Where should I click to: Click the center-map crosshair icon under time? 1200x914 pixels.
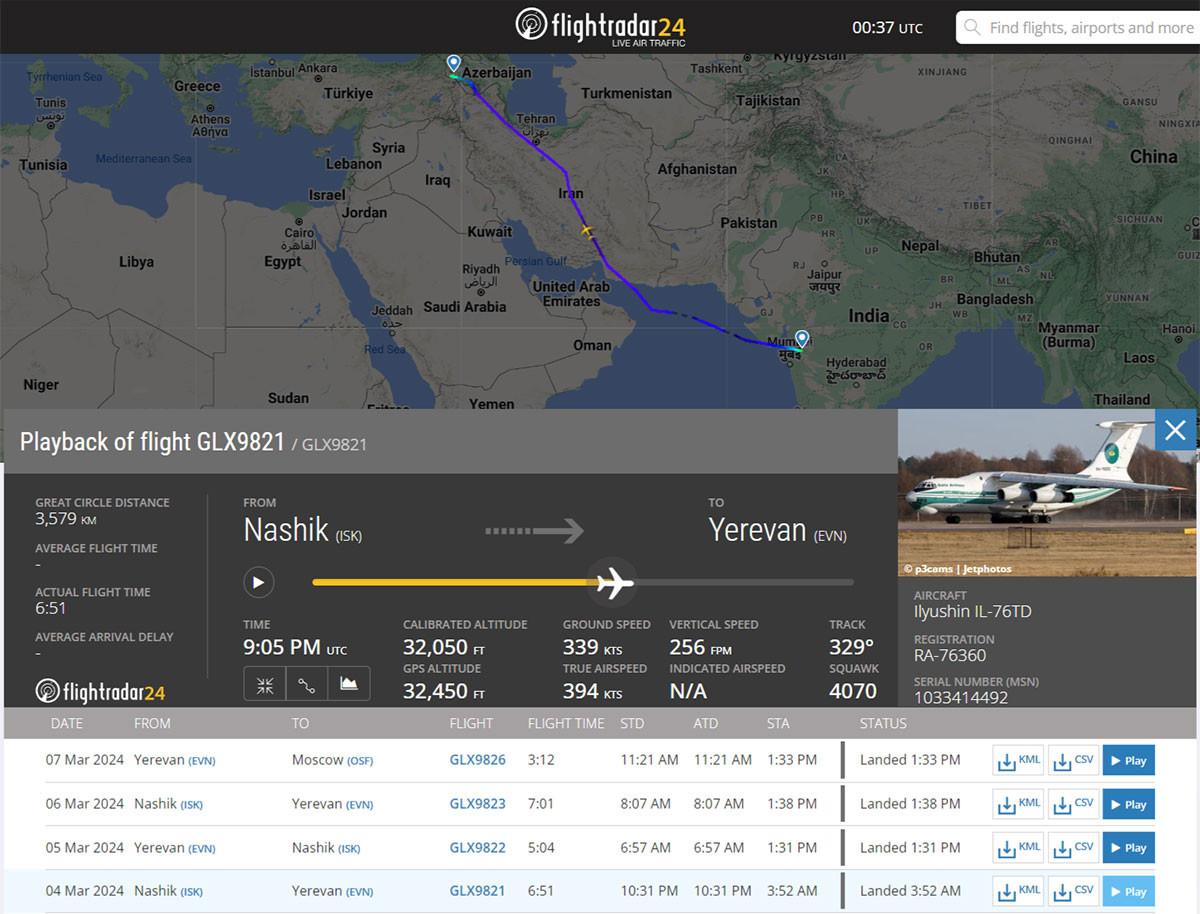(265, 684)
